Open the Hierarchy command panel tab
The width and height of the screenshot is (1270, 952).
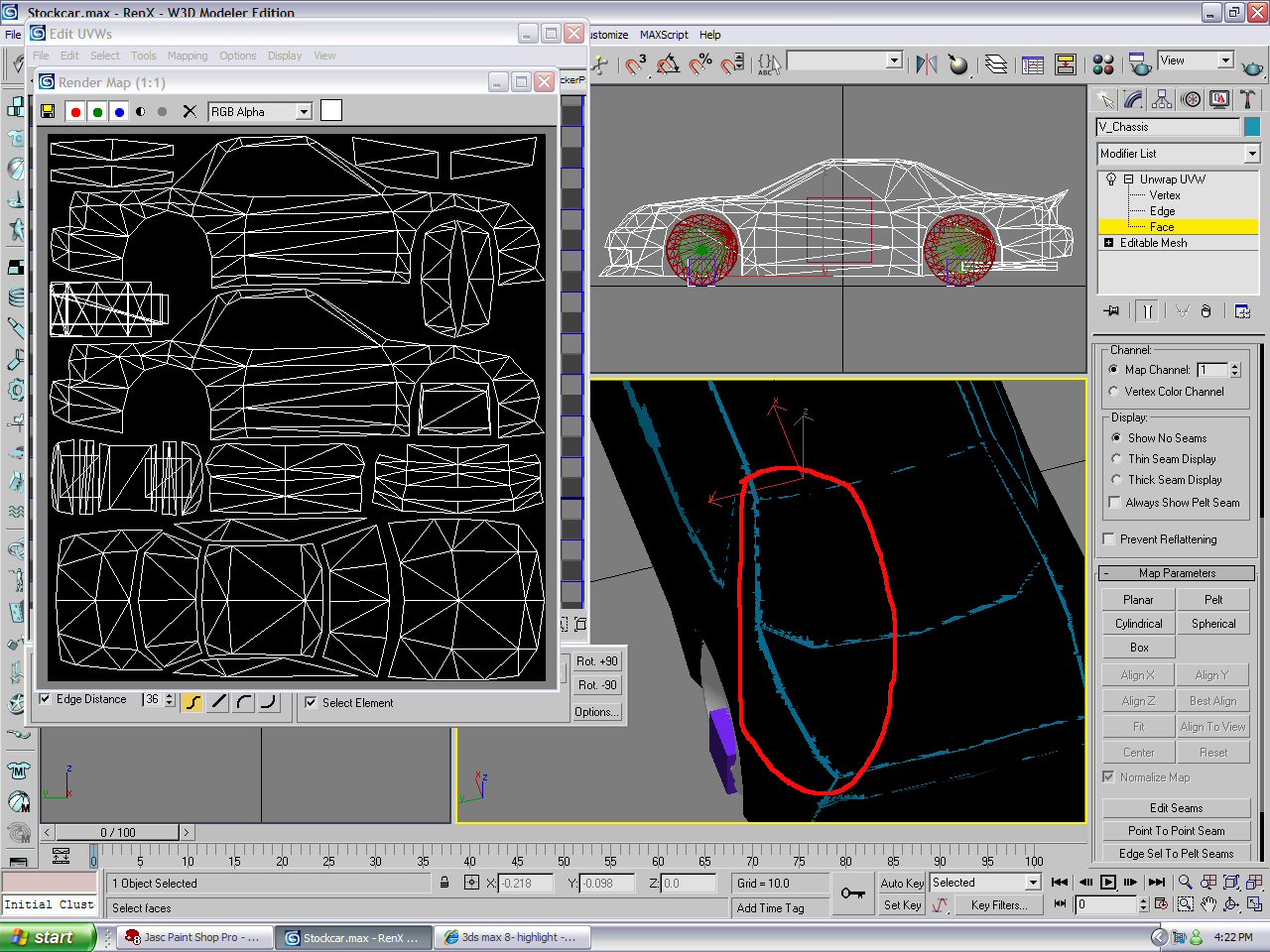tap(1162, 99)
